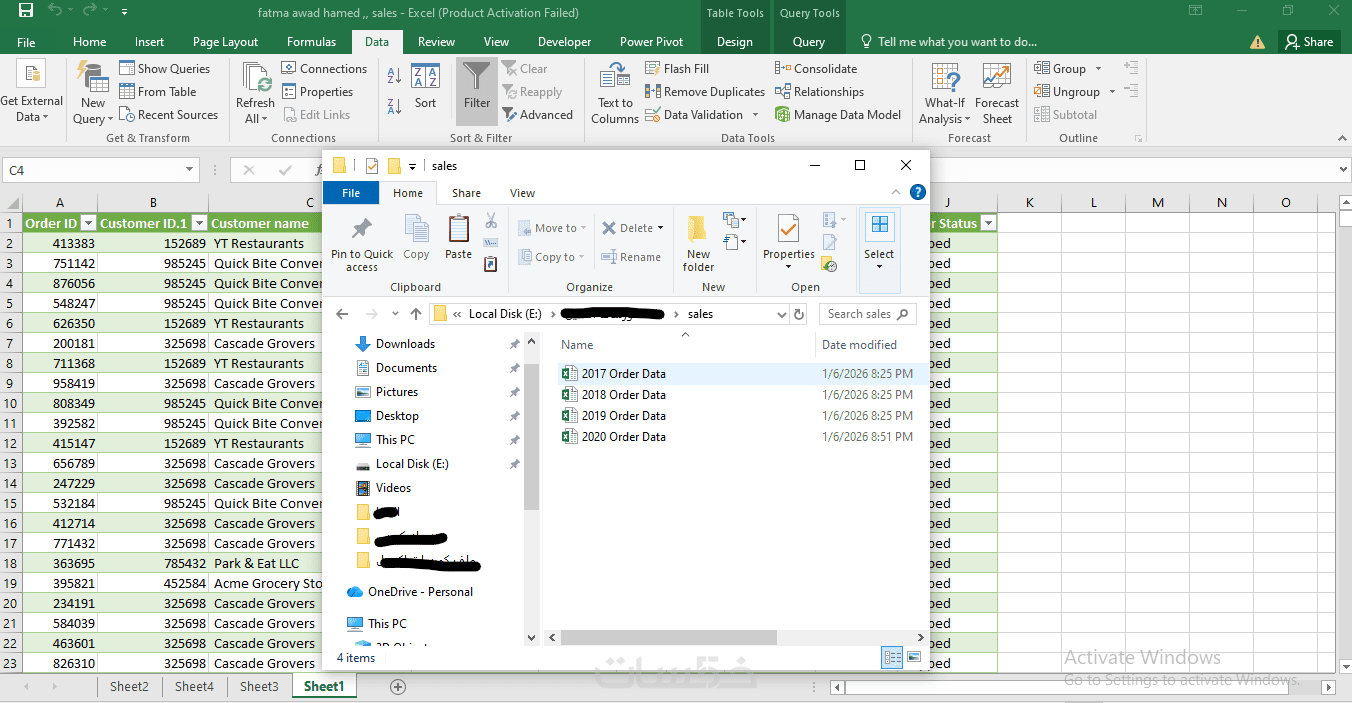Image resolution: width=1352 pixels, height=703 pixels.
Task: Click Cut scissors icon in Explorer
Action: 491,221
